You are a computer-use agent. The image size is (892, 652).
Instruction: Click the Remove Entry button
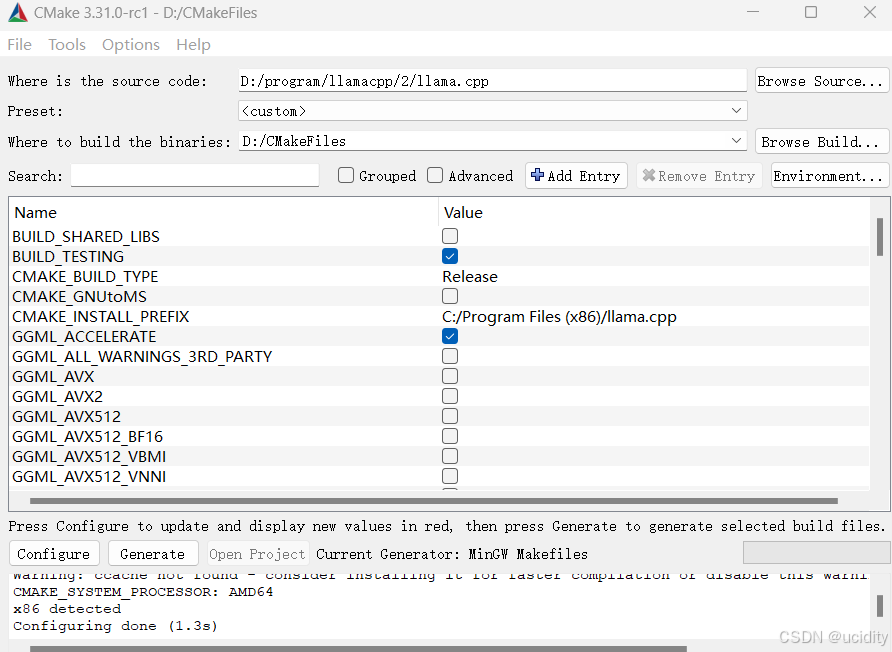(699, 176)
